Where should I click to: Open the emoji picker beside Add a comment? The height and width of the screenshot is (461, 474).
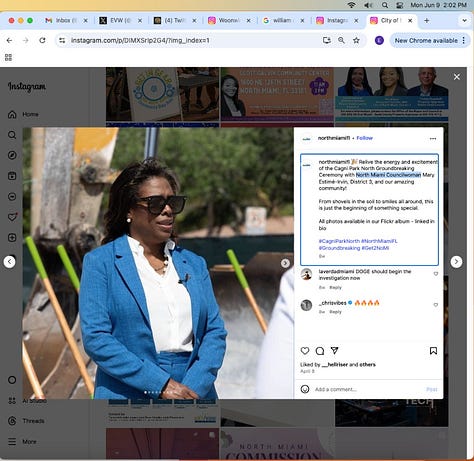tap(305, 389)
